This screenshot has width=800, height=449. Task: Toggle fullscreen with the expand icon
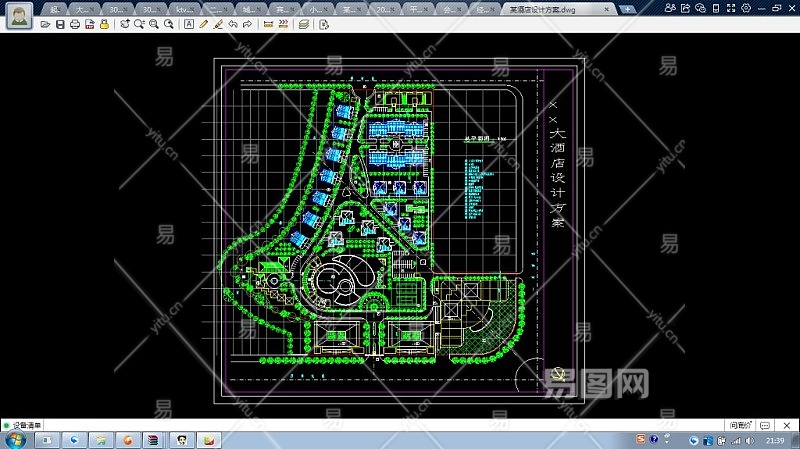(x=731, y=8)
